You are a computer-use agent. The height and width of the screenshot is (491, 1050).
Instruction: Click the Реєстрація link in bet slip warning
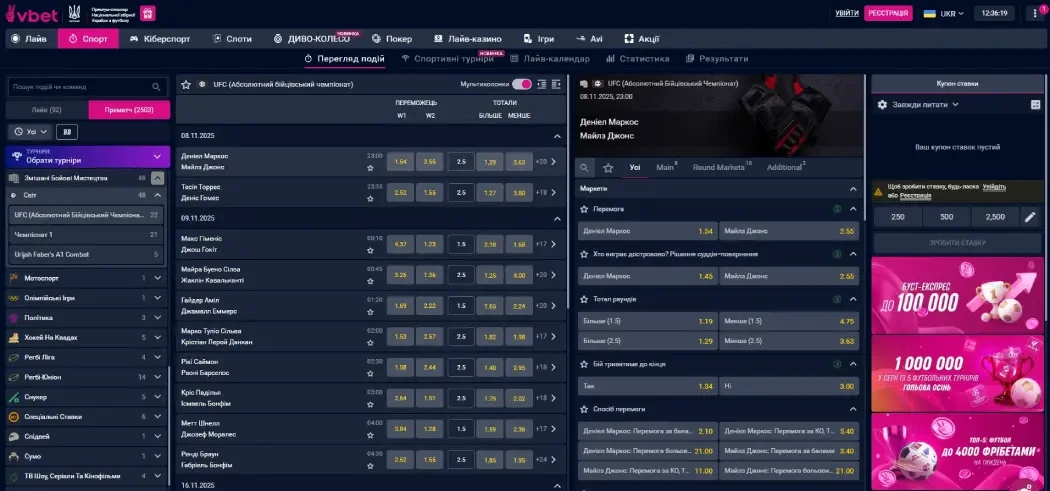pos(915,196)
